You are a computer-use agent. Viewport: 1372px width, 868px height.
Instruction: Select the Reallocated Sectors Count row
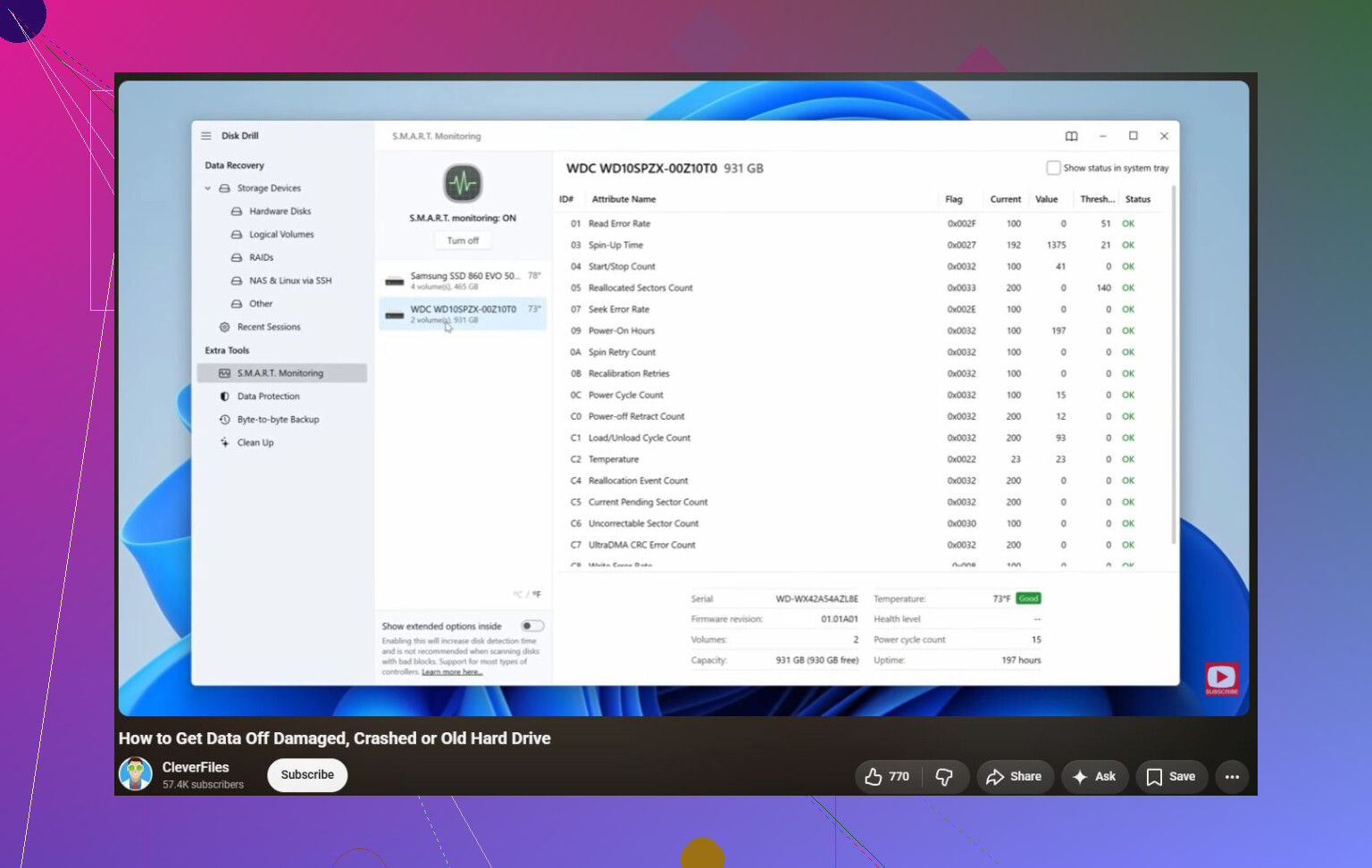(861, 288)
